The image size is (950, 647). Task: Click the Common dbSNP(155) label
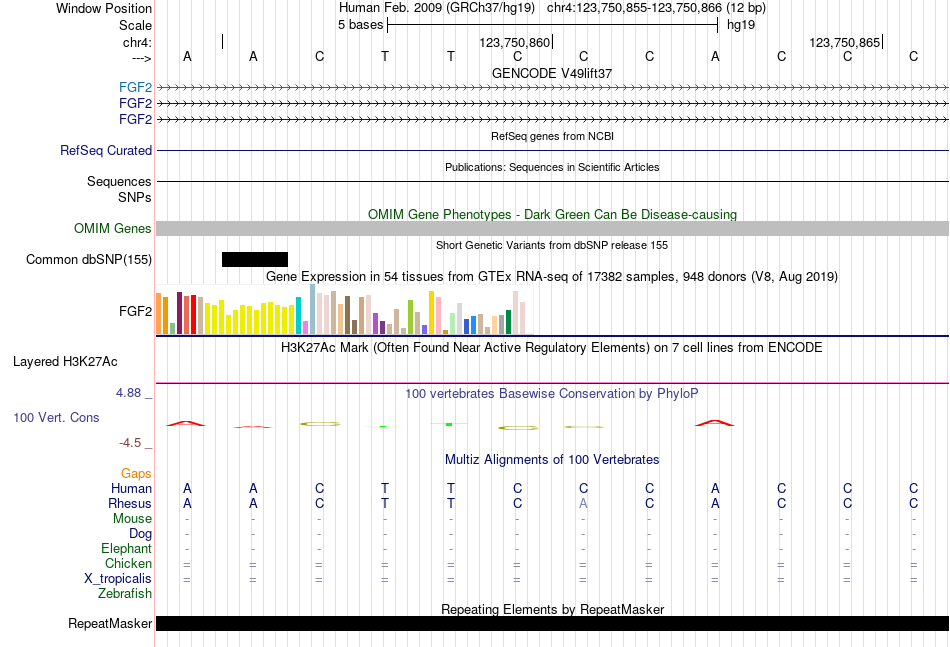tap(89, 259)
